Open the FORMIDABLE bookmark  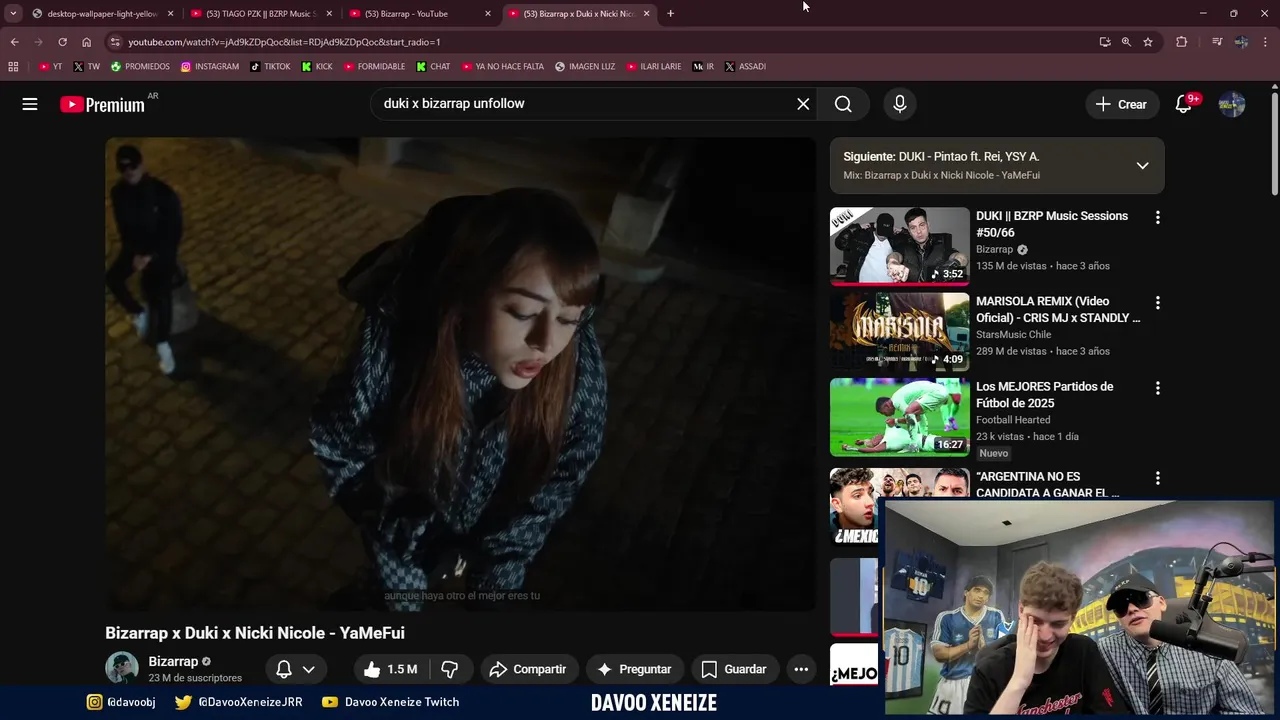(x=374, y=67)
